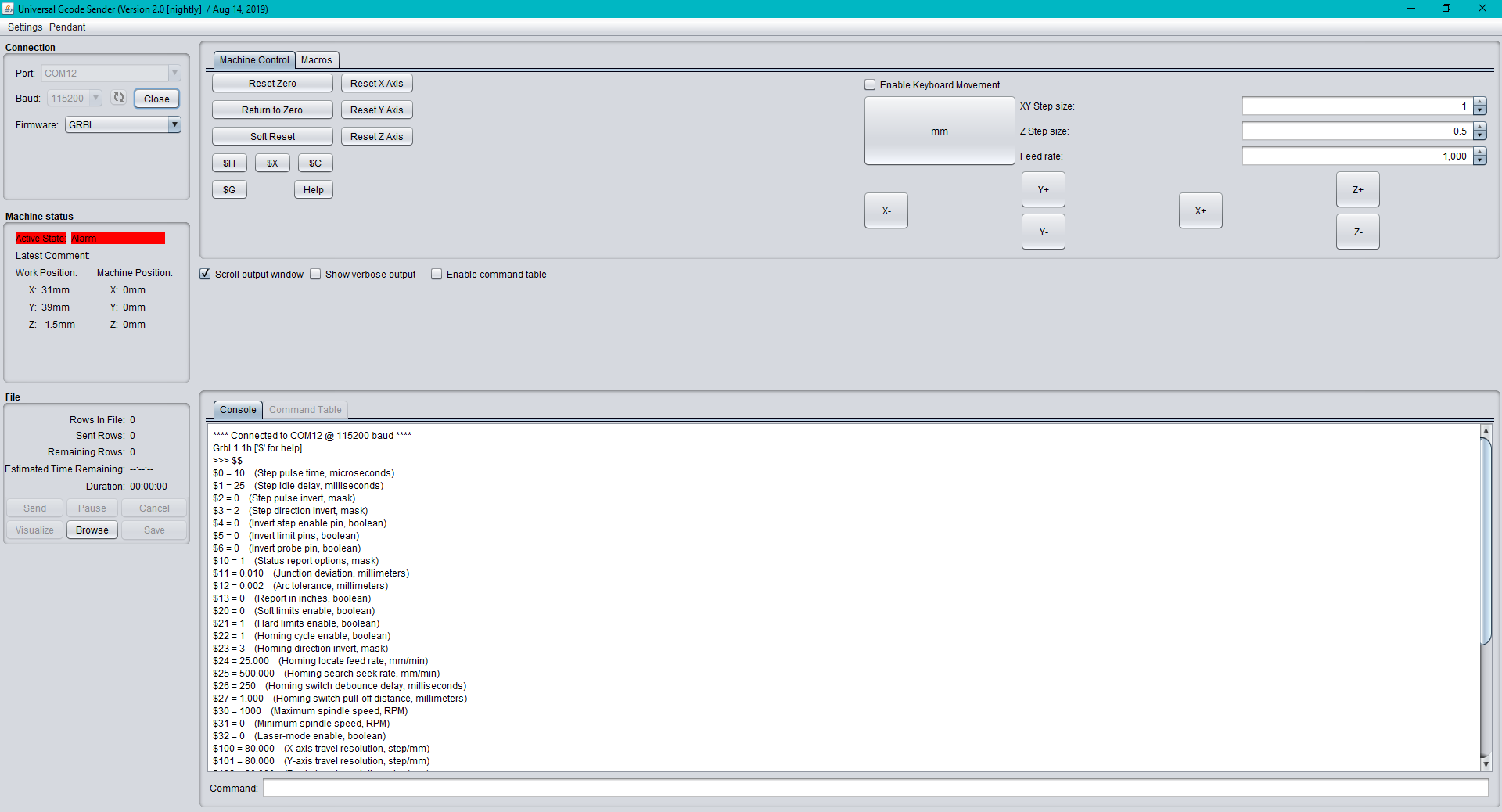This screenshot has height=812, width=1502.
Task: Enable Keyboard Movement checkbox
Action: point(870,84)
